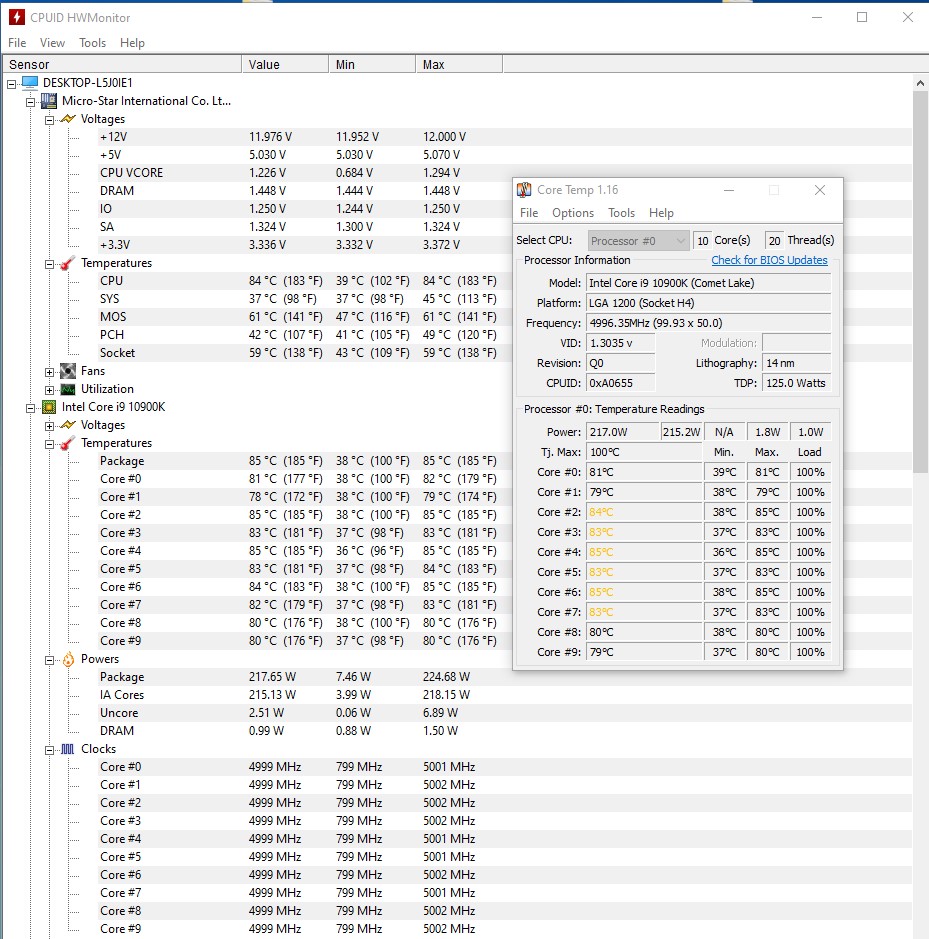The height and width of the screenshot is (939, 929).
Task: Click the Tj. Max 100°C field
Action: coord(644,452)
